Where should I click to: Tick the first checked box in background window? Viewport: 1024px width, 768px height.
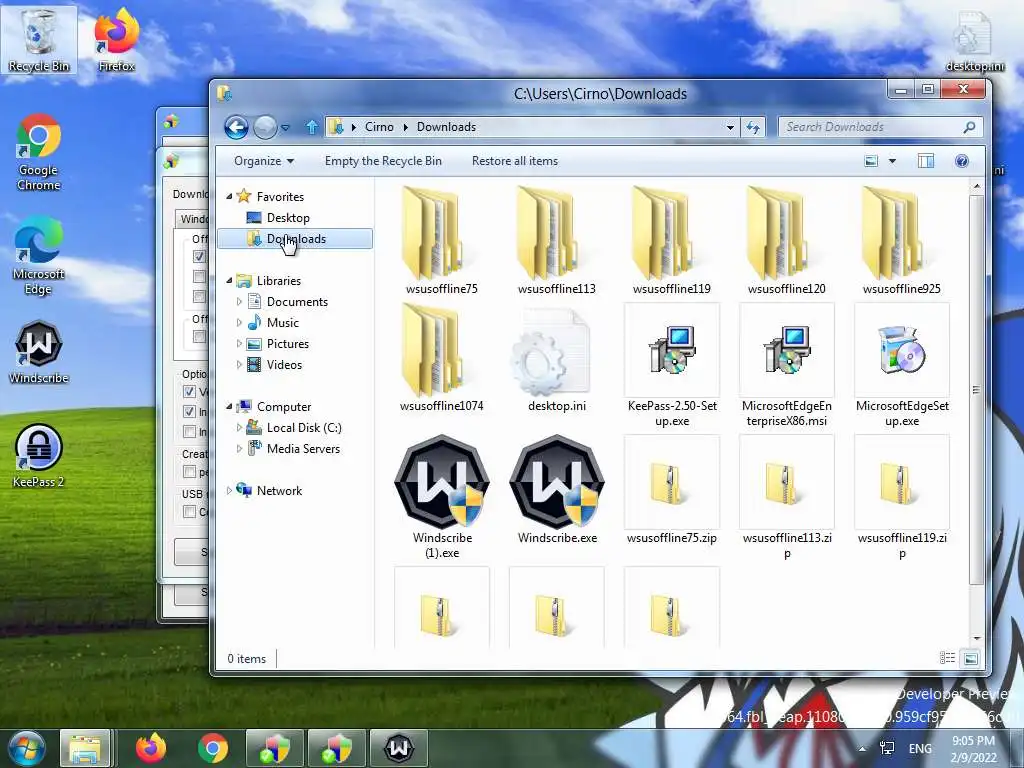point(199,257)
